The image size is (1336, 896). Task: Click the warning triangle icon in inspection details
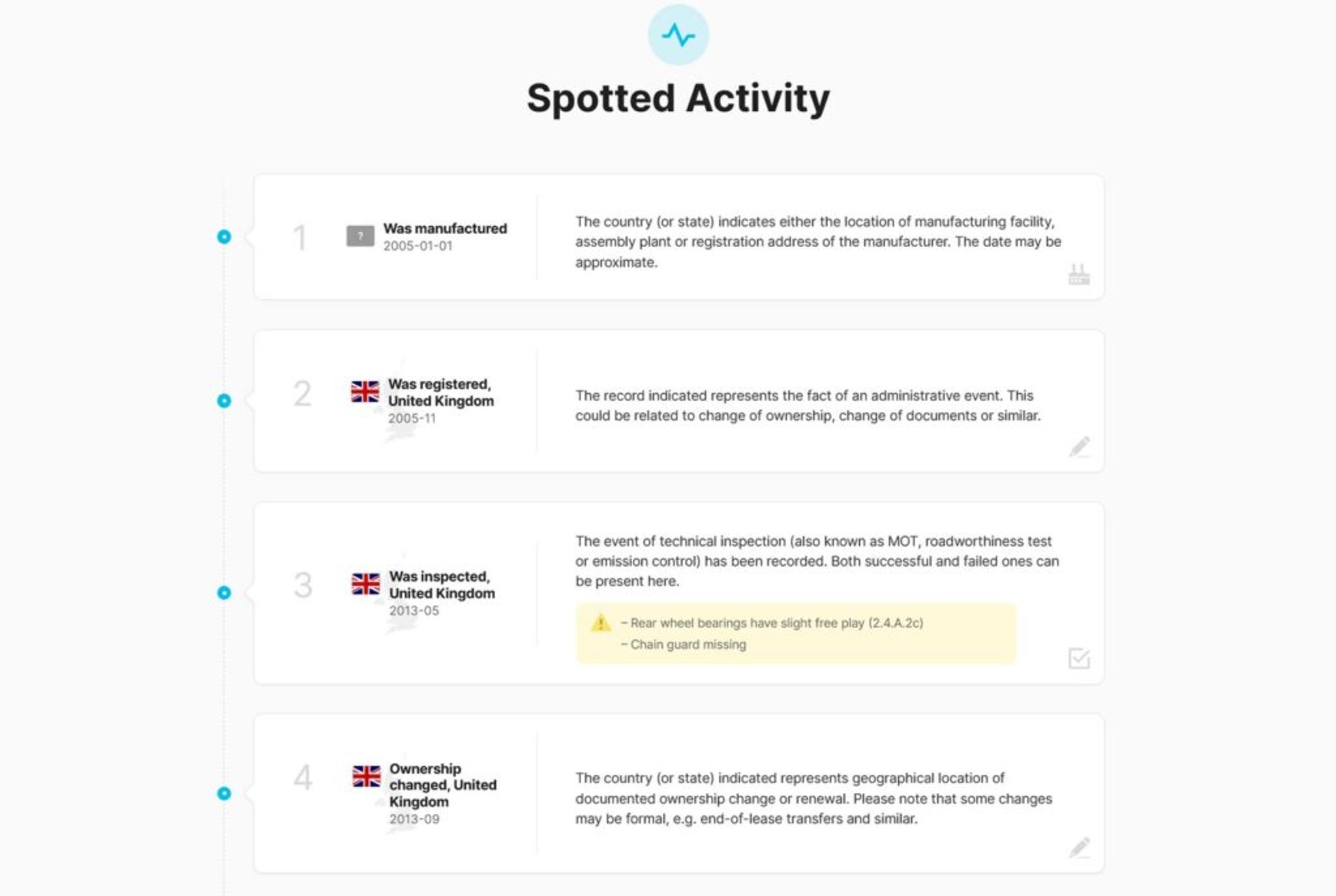tap(600, 623)
